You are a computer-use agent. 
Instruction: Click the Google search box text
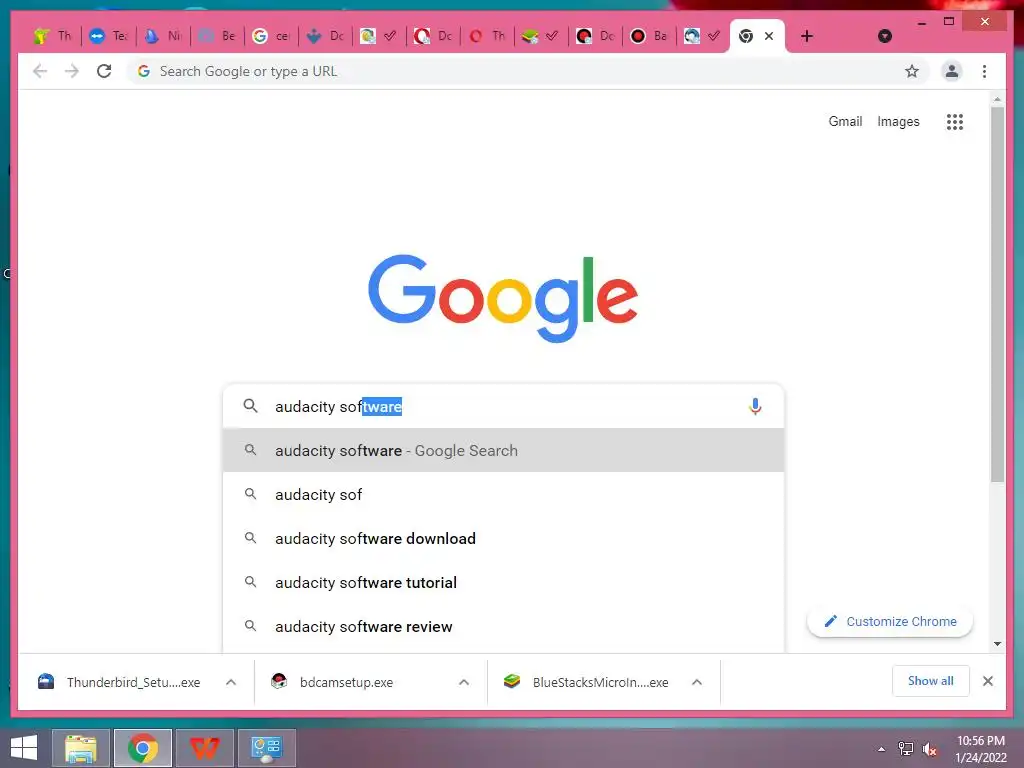338,407
